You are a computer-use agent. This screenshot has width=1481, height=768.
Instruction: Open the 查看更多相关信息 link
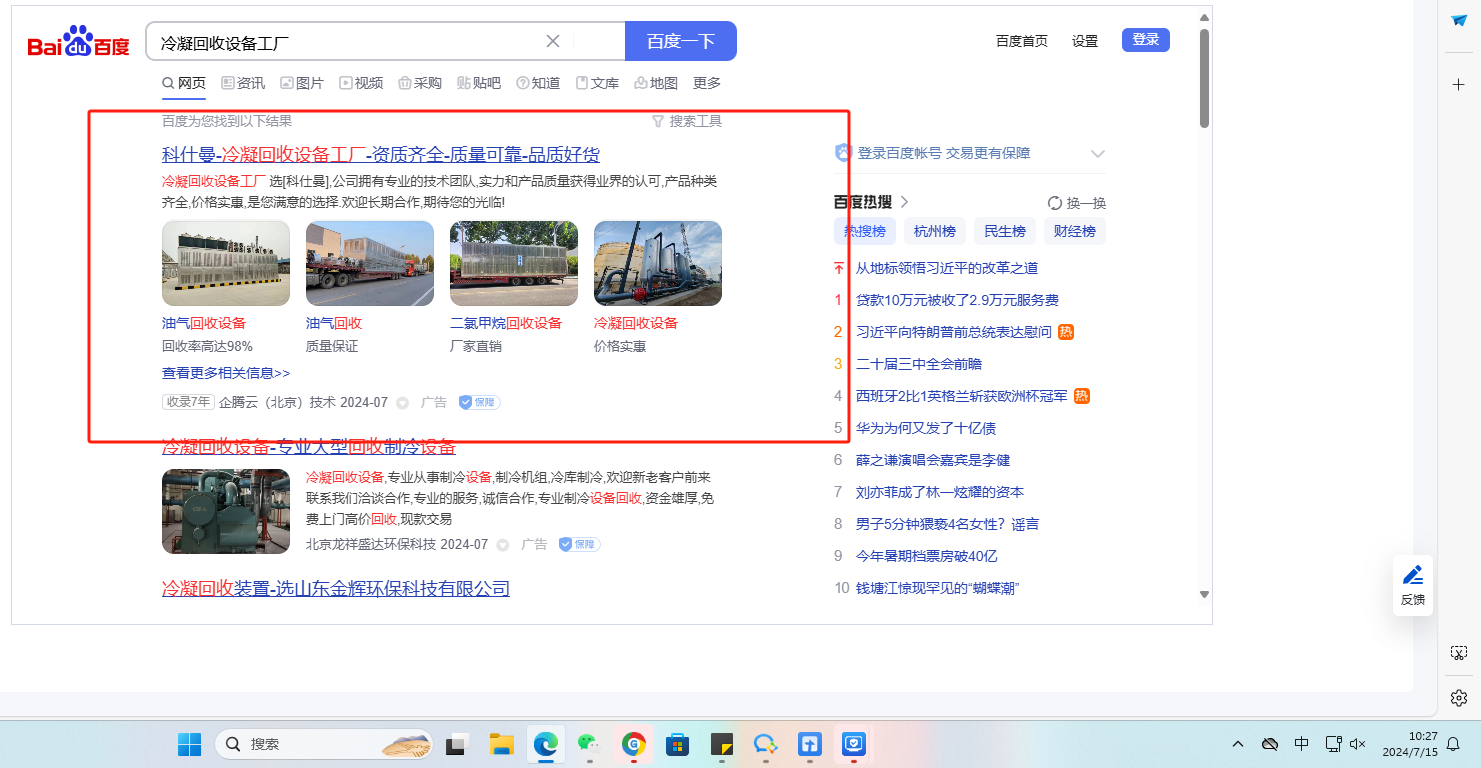[226, 373]
